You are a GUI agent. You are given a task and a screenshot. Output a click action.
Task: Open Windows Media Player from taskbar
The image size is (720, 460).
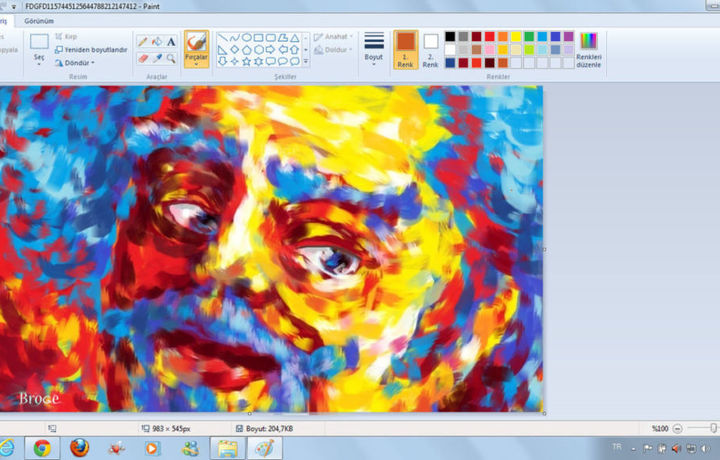pos(152,448)
